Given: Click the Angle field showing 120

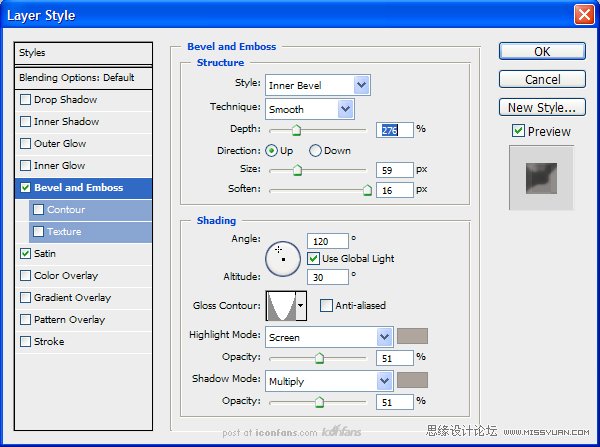Looking at the screenshot, I should point(328,241).
